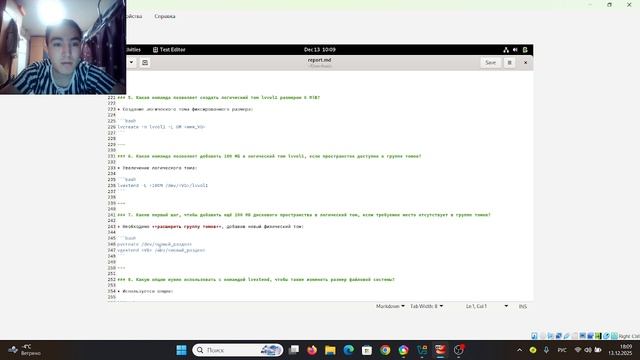This screenshot has height=360, width=640.
Task: Launch Microsoft Edge from the taskbar
Action: (x=349, y=350)
